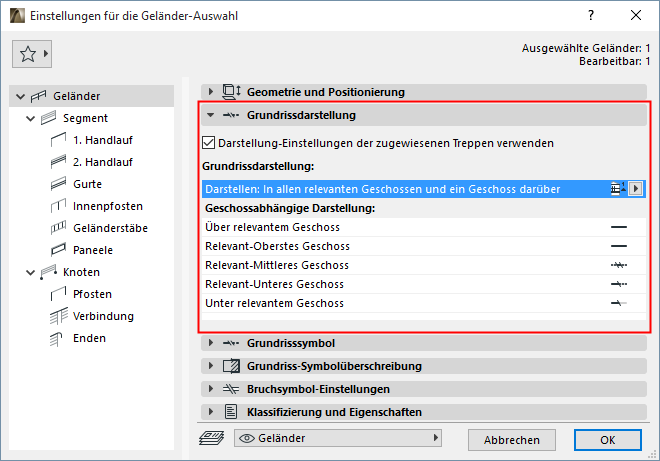Viewport: 660px width, 461px height.
Task: Select 1. Handlauf in the tree
Action: (103, 140)
